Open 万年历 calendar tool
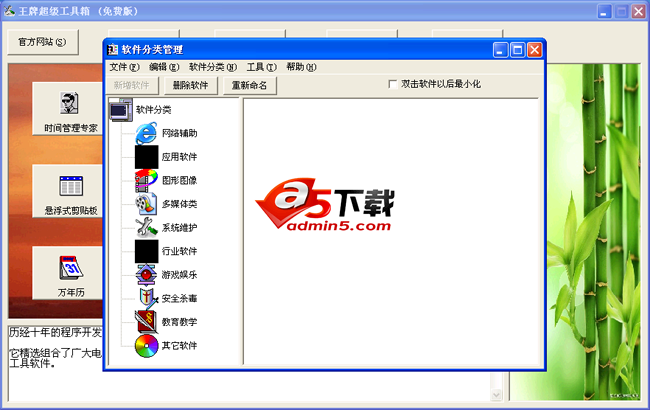Screen dimensions: 650x410 tap(68, 273)
